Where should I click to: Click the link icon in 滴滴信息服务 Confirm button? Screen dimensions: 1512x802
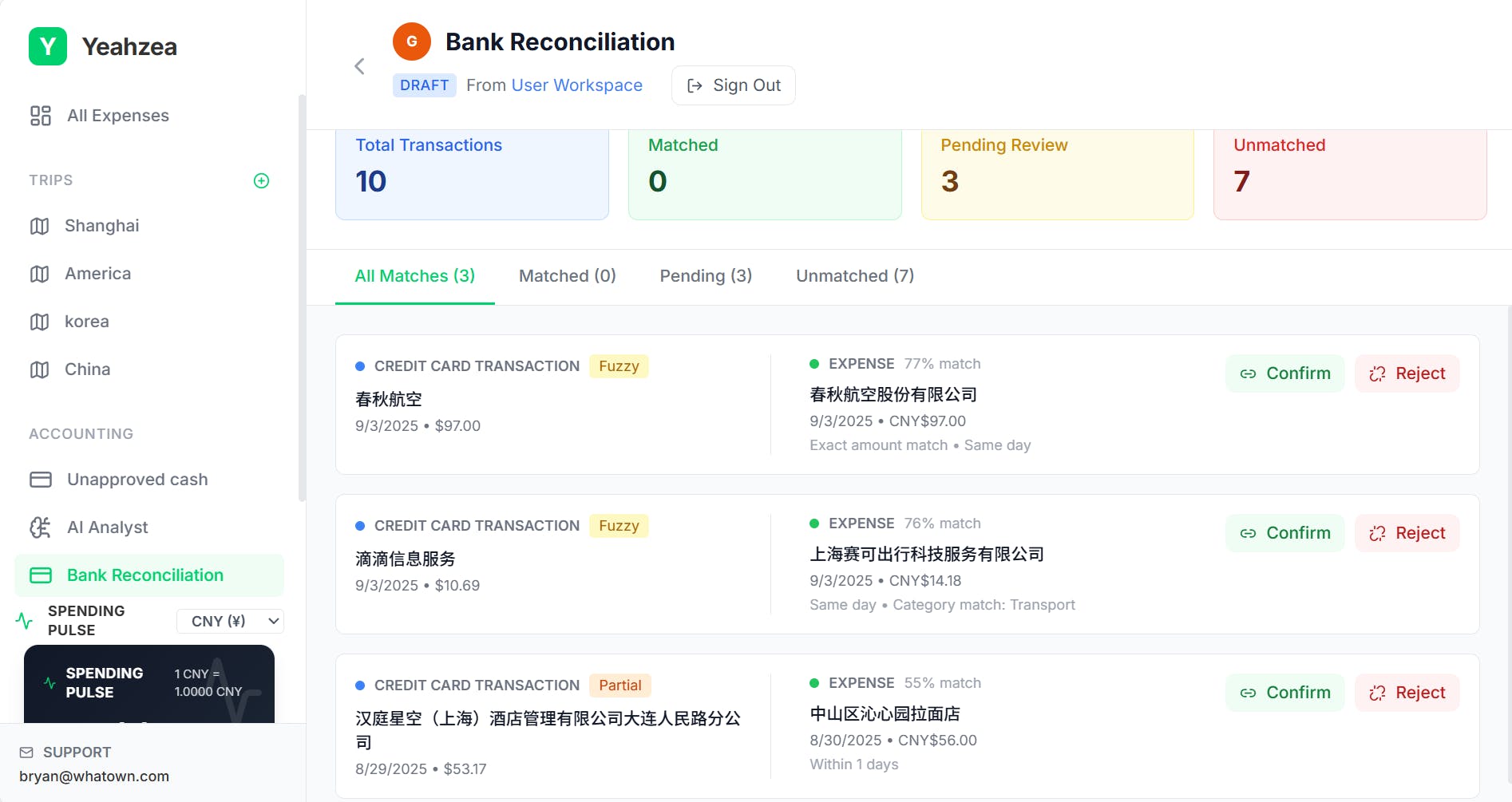click(1248, 533)
